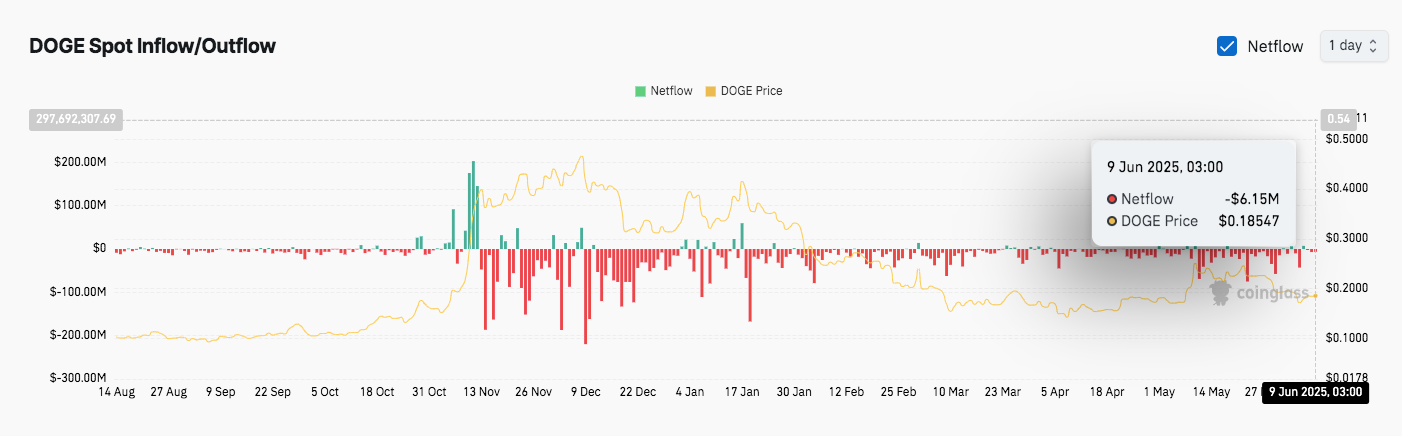Click the tallest green inflow bar in November
This screenshot has width=1402, height=436.
click(473, 204)
